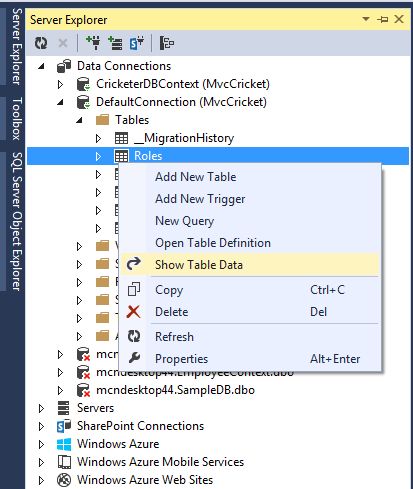
Task: Expand SharePoint Connections node
Action: (x=41, y=426)
